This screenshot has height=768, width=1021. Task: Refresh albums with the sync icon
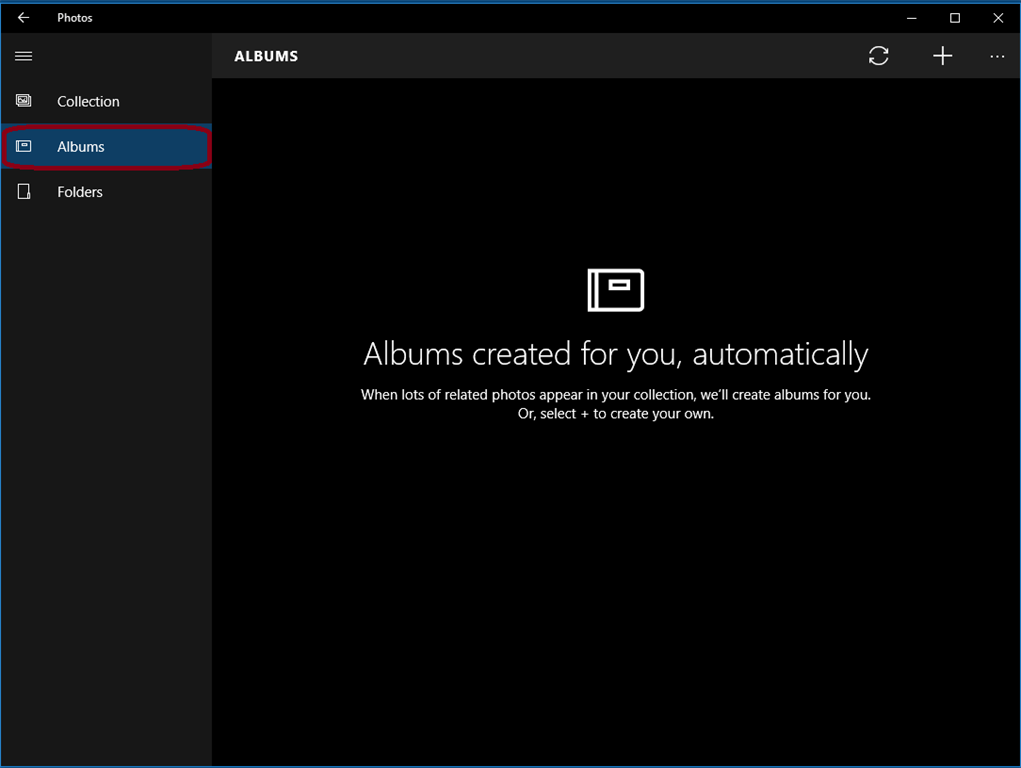coord(878,55)
